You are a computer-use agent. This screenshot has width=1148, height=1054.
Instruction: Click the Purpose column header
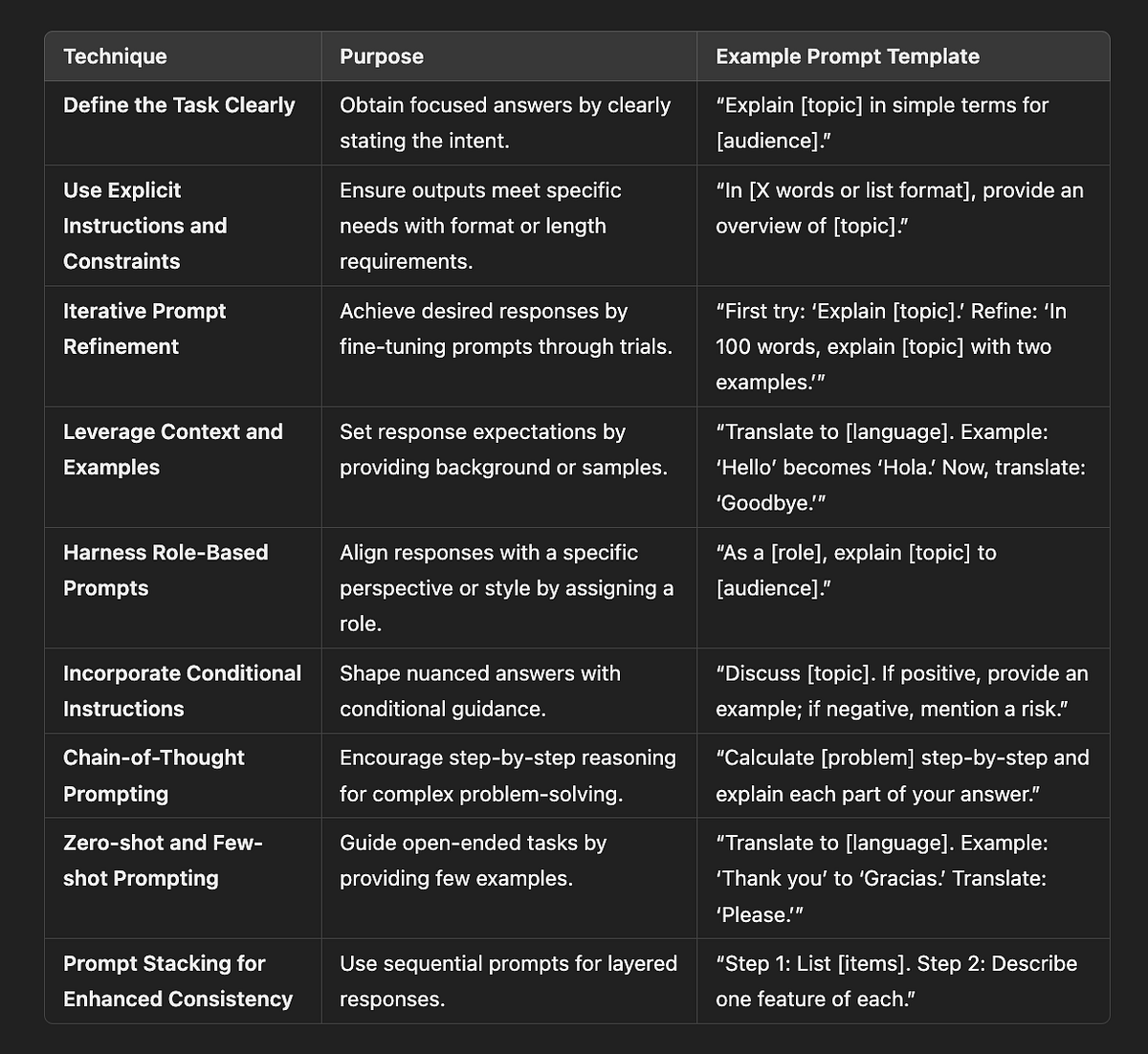tap(382, 56)
